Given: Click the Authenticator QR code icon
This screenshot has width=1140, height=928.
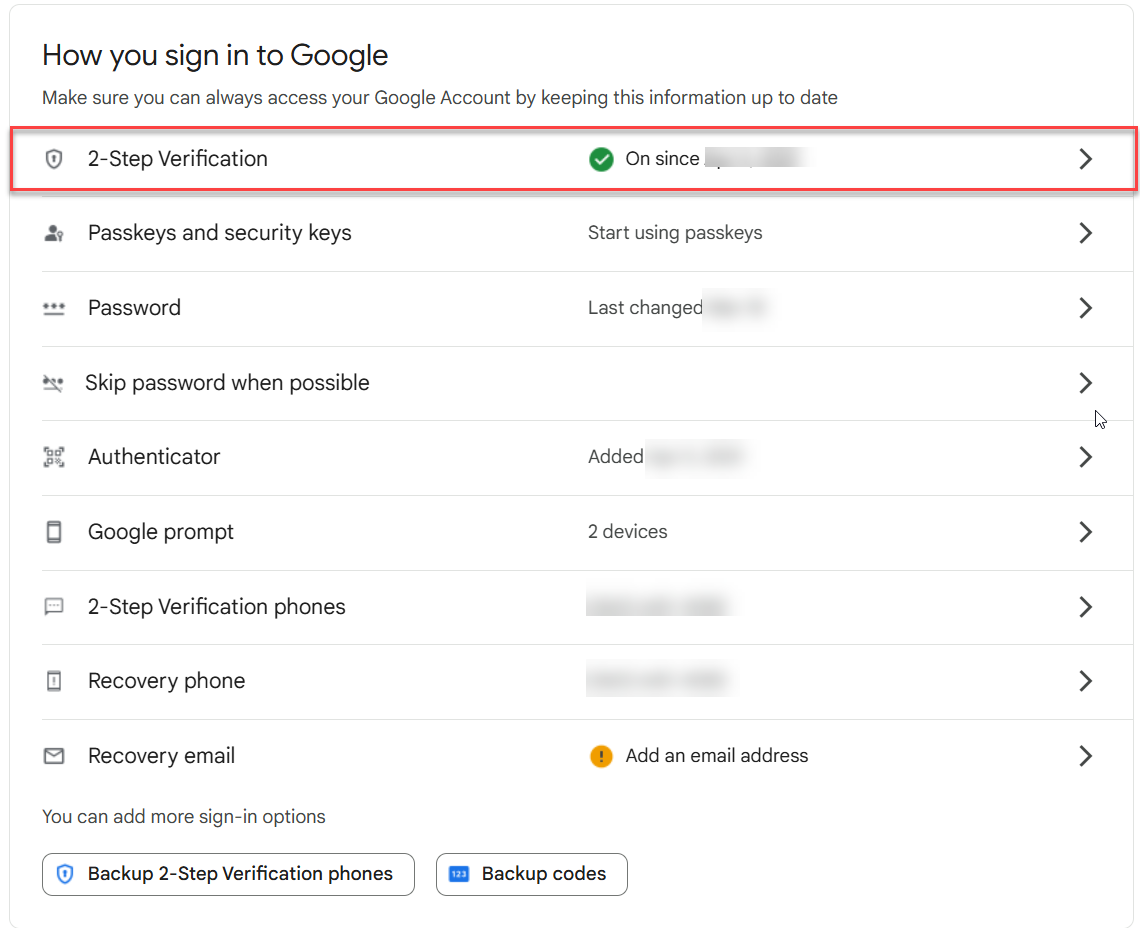Looking at the screenshot, I should tap(54, 457).
